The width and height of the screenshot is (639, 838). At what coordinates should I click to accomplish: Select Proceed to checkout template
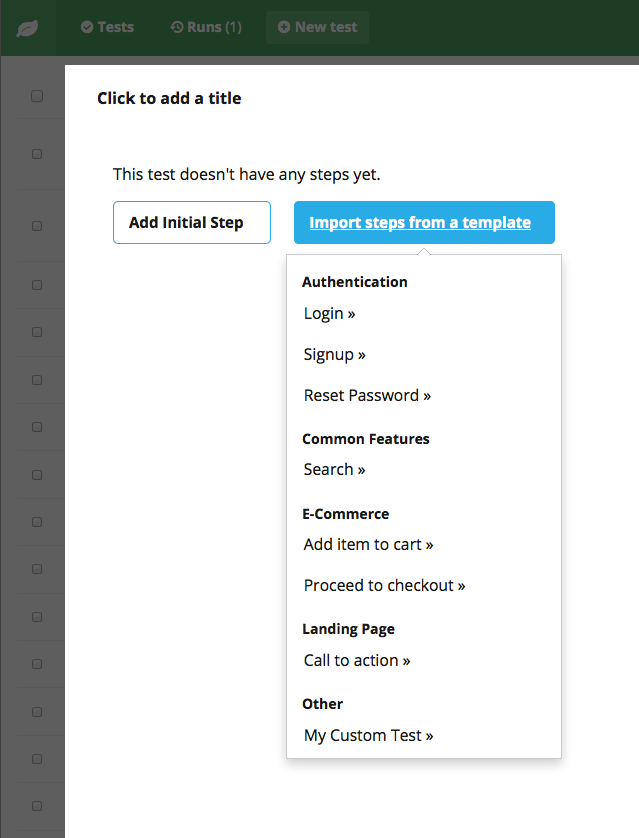click(x=384, y=585)
